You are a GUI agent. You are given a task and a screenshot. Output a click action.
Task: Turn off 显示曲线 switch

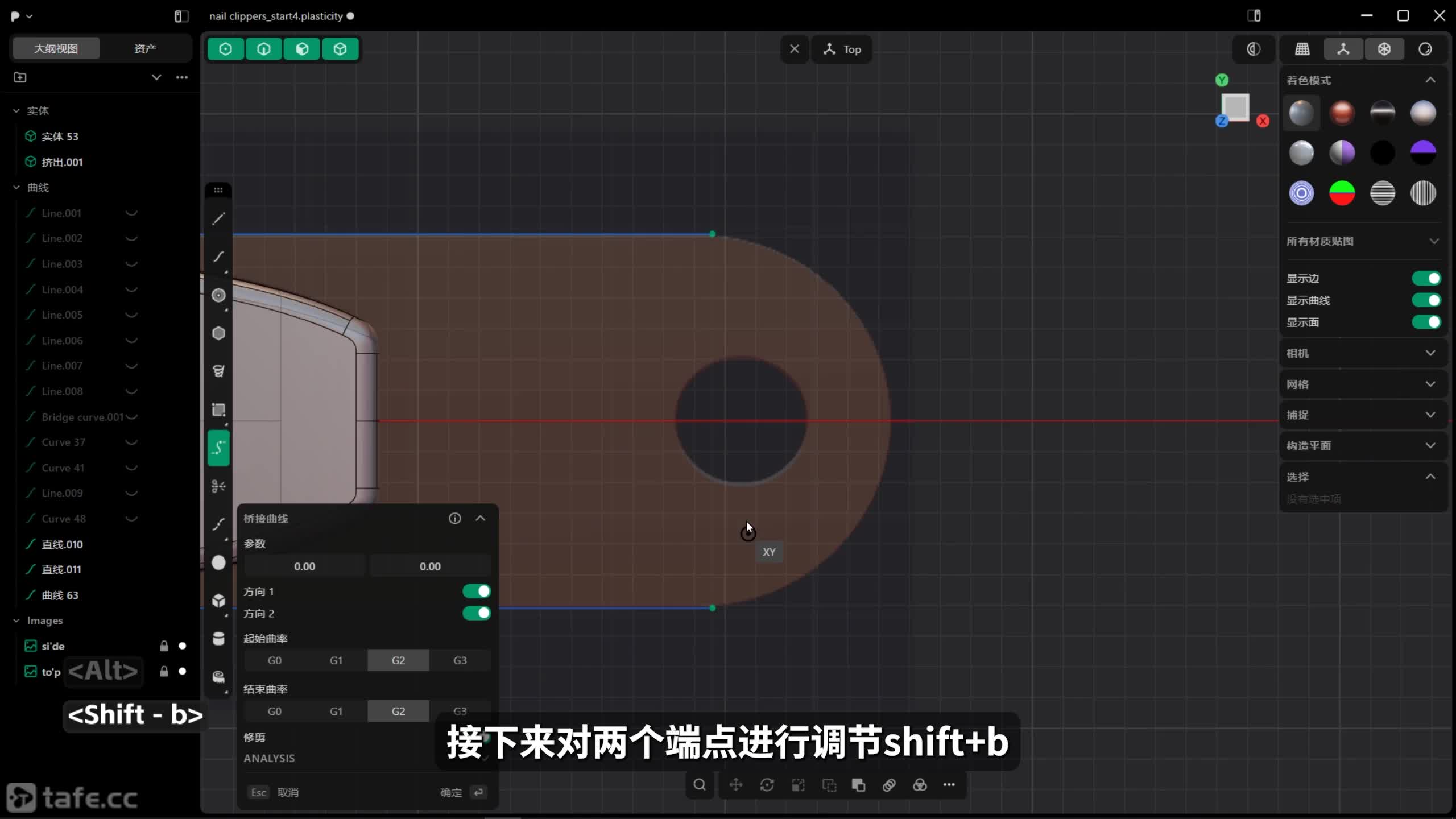[1426, 300]
